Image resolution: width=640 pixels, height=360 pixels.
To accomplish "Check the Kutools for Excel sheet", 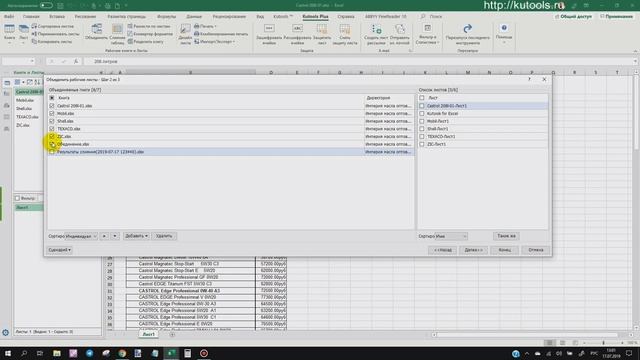I will tap(422, 113).
